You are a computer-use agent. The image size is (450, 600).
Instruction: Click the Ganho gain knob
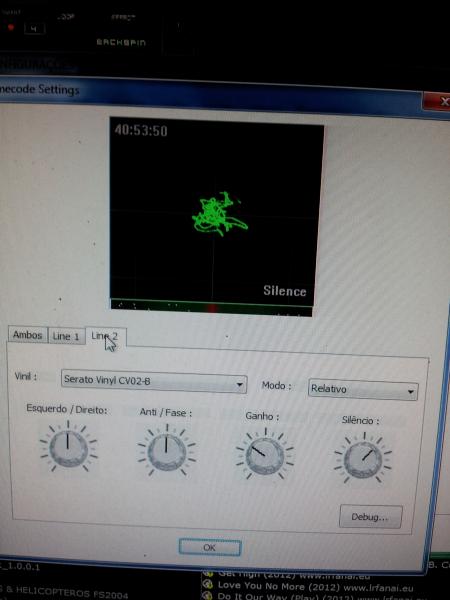265,455
